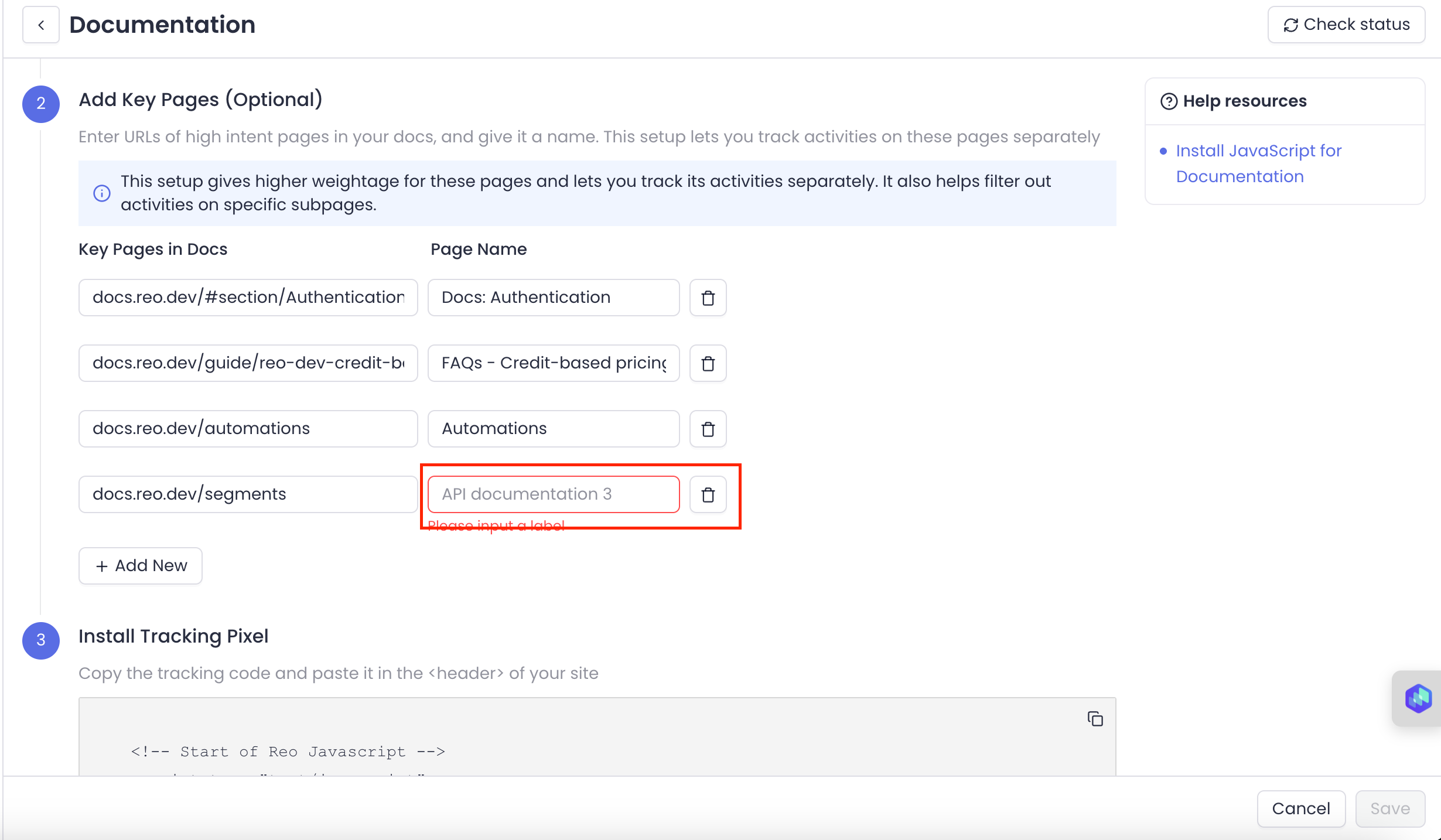This screenshot has width=1441, height=840.
Task: Click the Help resources question mark icon
Action: click(x=1169, y=101)
